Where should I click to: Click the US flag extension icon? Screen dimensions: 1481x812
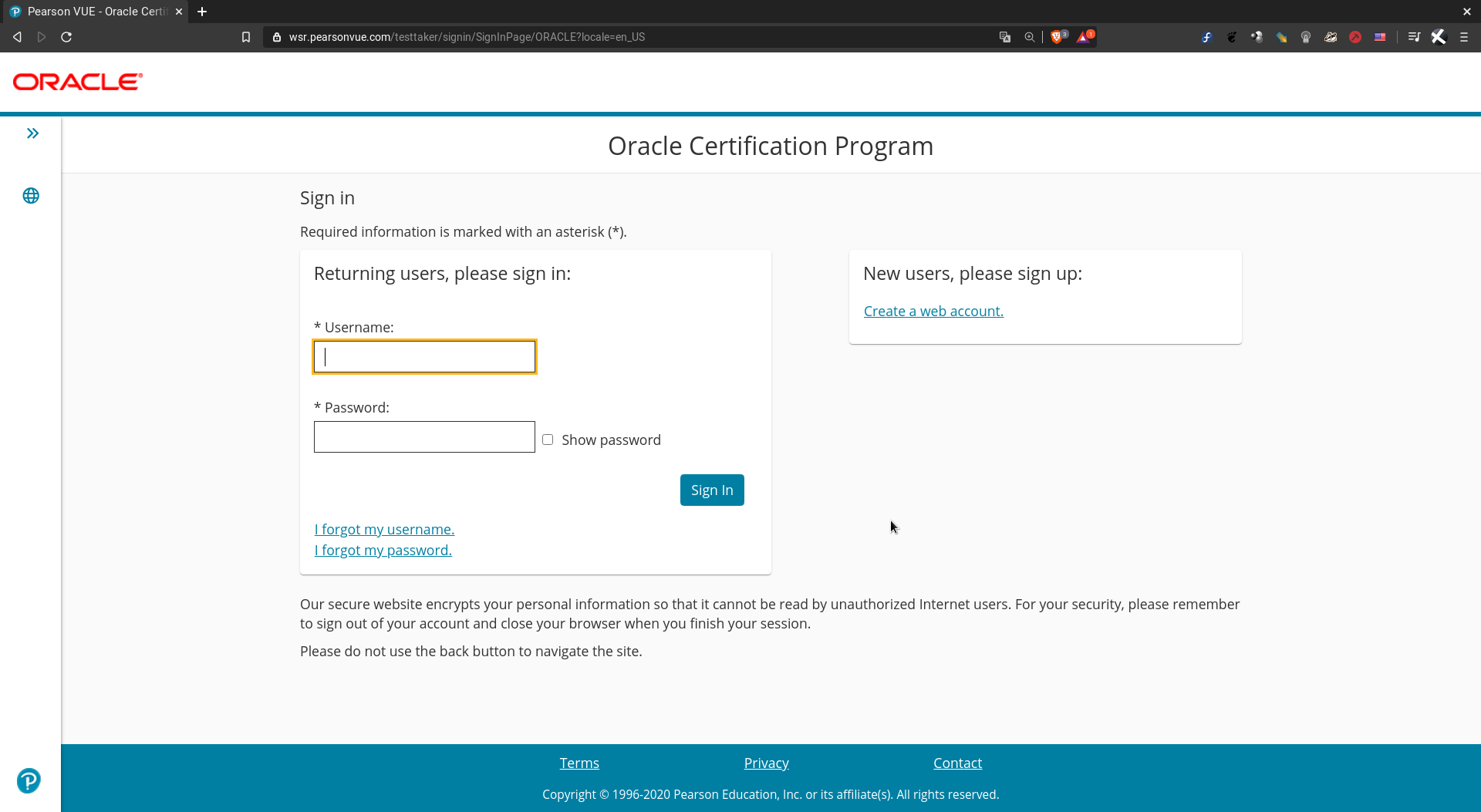1380,37
